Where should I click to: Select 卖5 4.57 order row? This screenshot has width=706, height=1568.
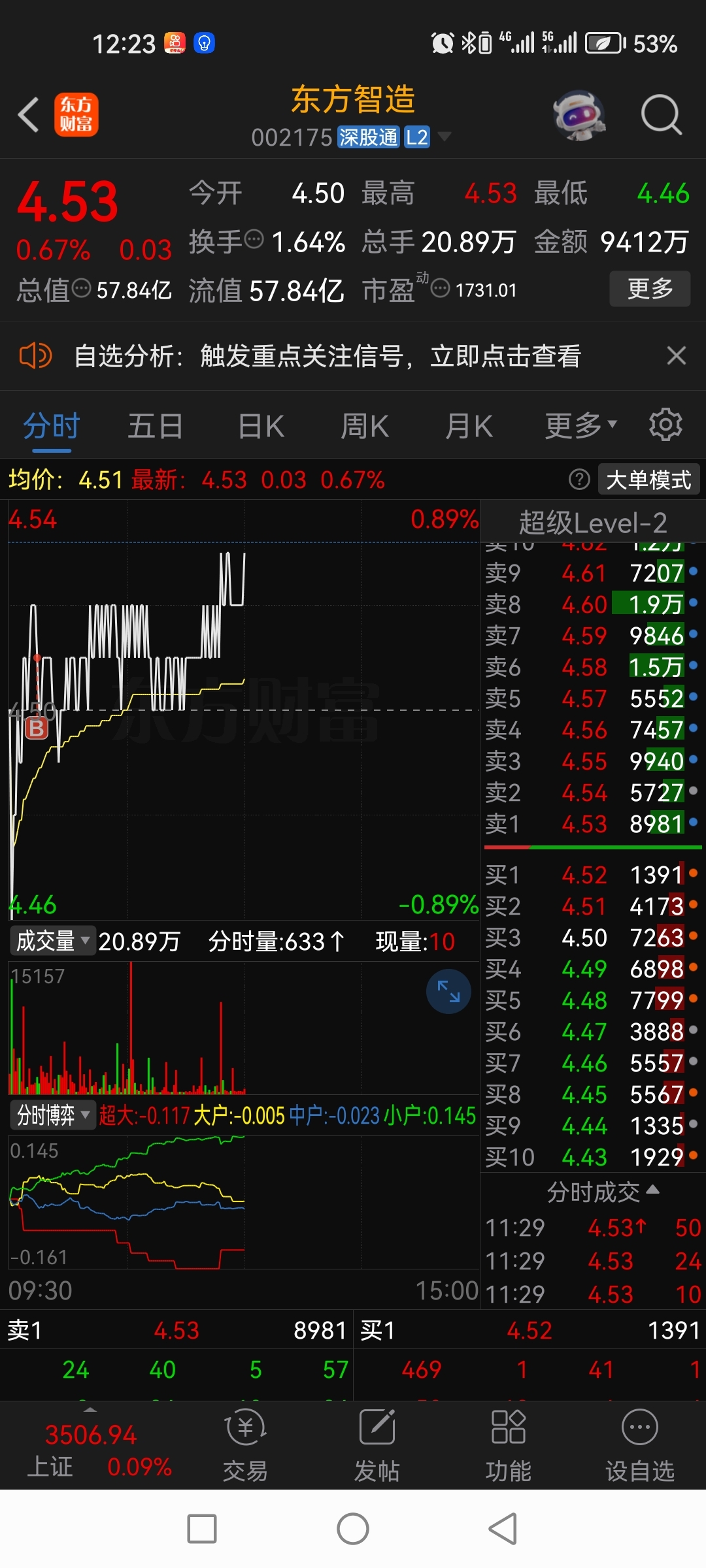[593, 698]
